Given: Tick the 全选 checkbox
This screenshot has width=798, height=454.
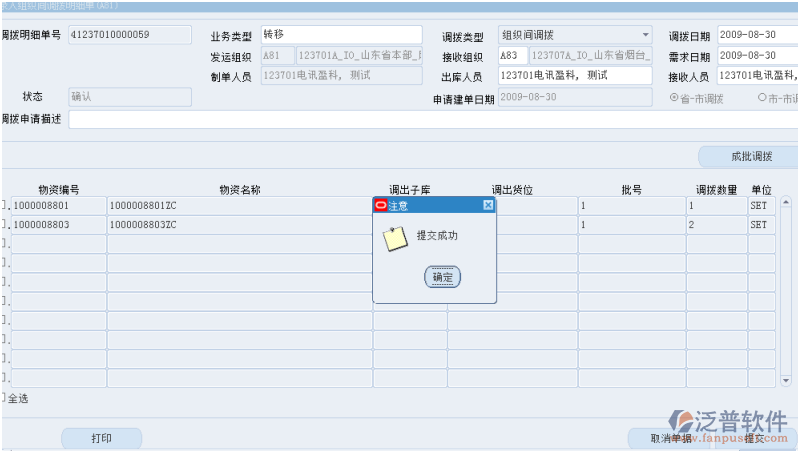Looking at the screenshot, I should coord(3,398).
